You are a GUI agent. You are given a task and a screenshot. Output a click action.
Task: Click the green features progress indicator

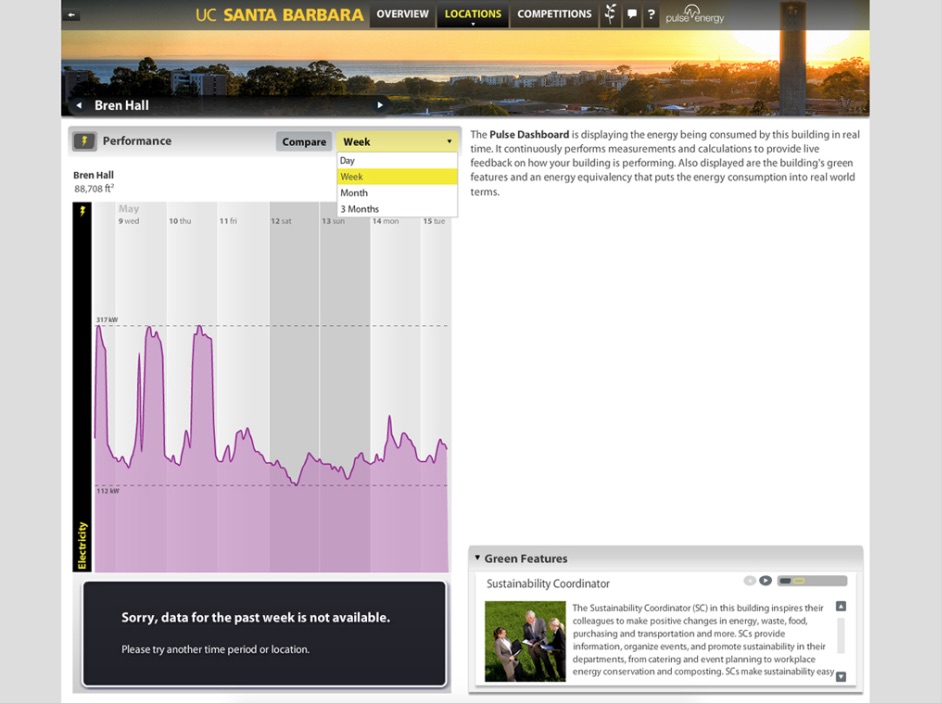[812, 581]
